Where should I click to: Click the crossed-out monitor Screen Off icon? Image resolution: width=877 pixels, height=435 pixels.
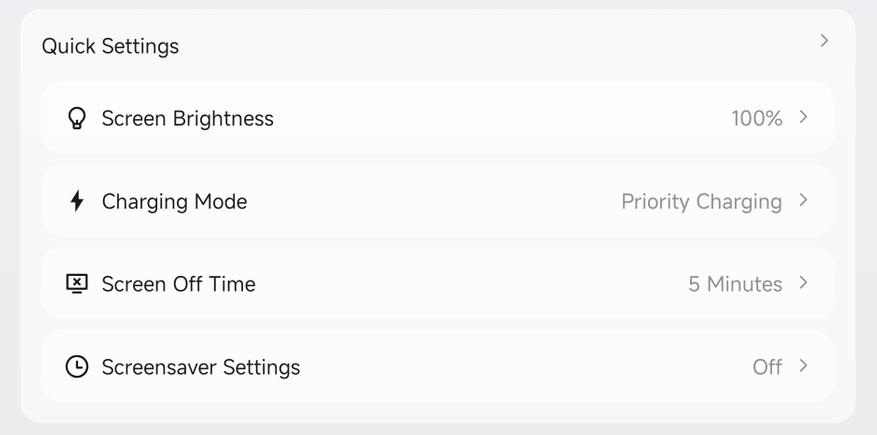77,284
